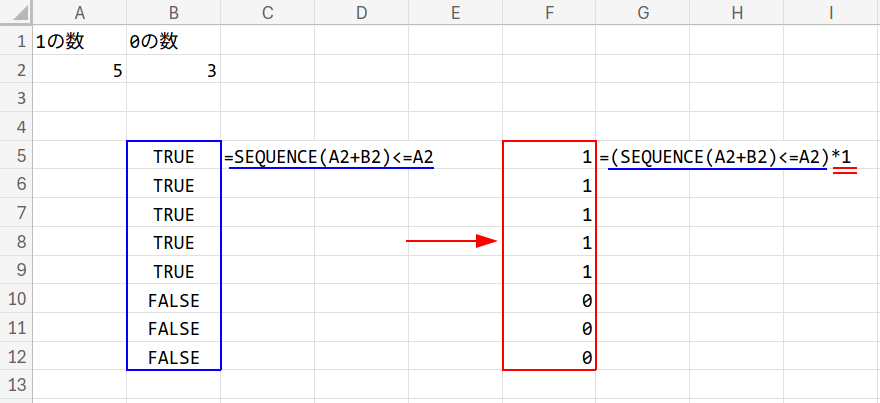Click the =SEQUENCE(A2+B2)<=A2 formula text
The height and width of the screenshot is (403, 880).
pyautogui.click(x=331, y=157)
